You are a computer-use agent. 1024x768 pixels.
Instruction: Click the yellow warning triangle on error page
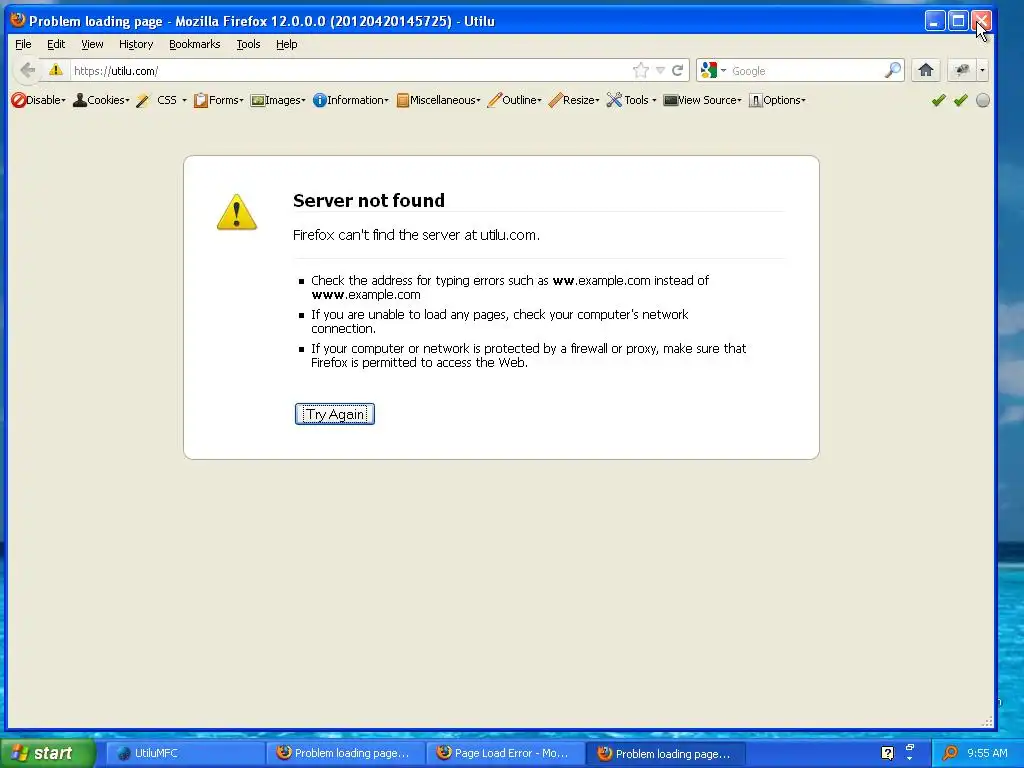[236, 212]
